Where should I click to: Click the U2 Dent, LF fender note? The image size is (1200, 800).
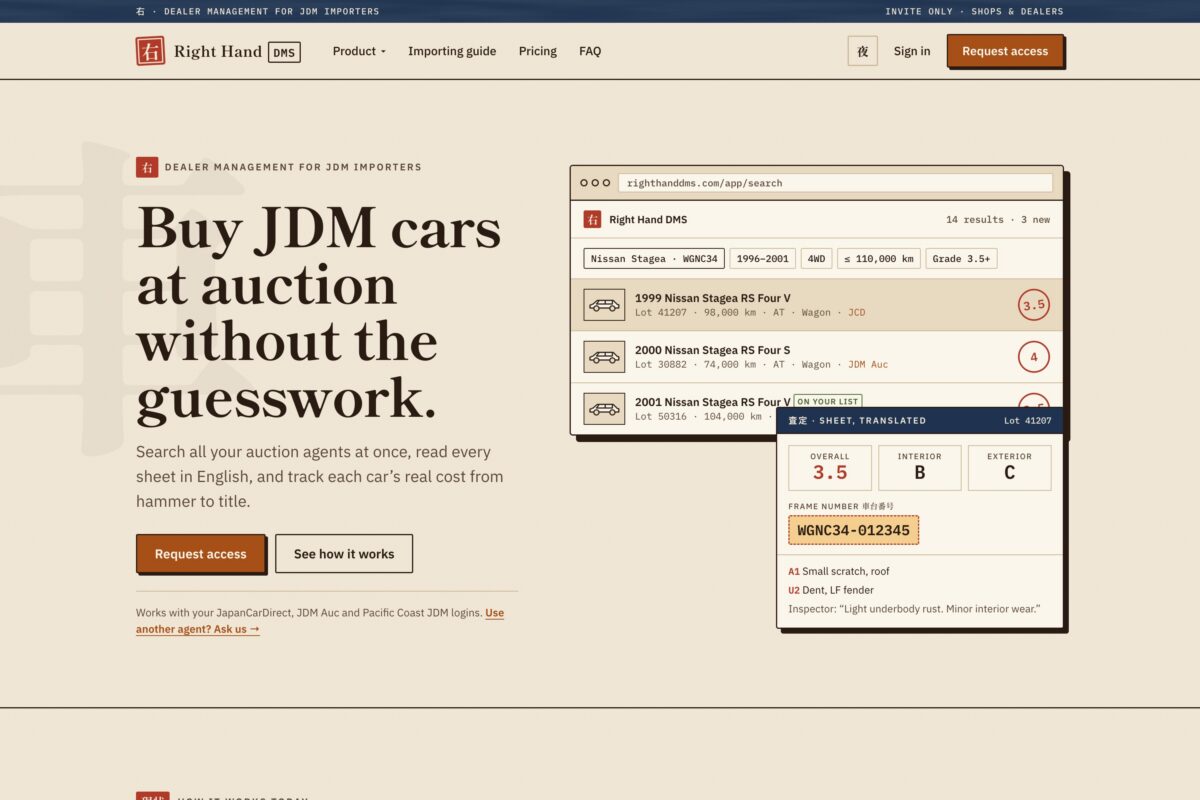pos(831,590)
